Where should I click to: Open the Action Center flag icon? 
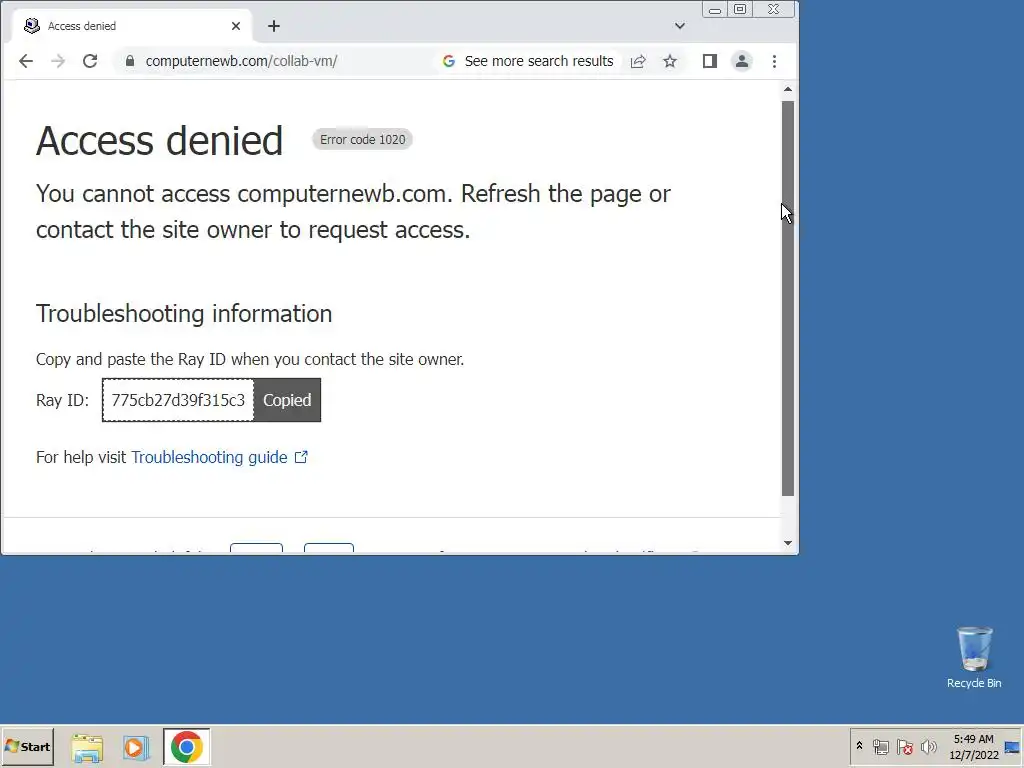coord(904,746)
